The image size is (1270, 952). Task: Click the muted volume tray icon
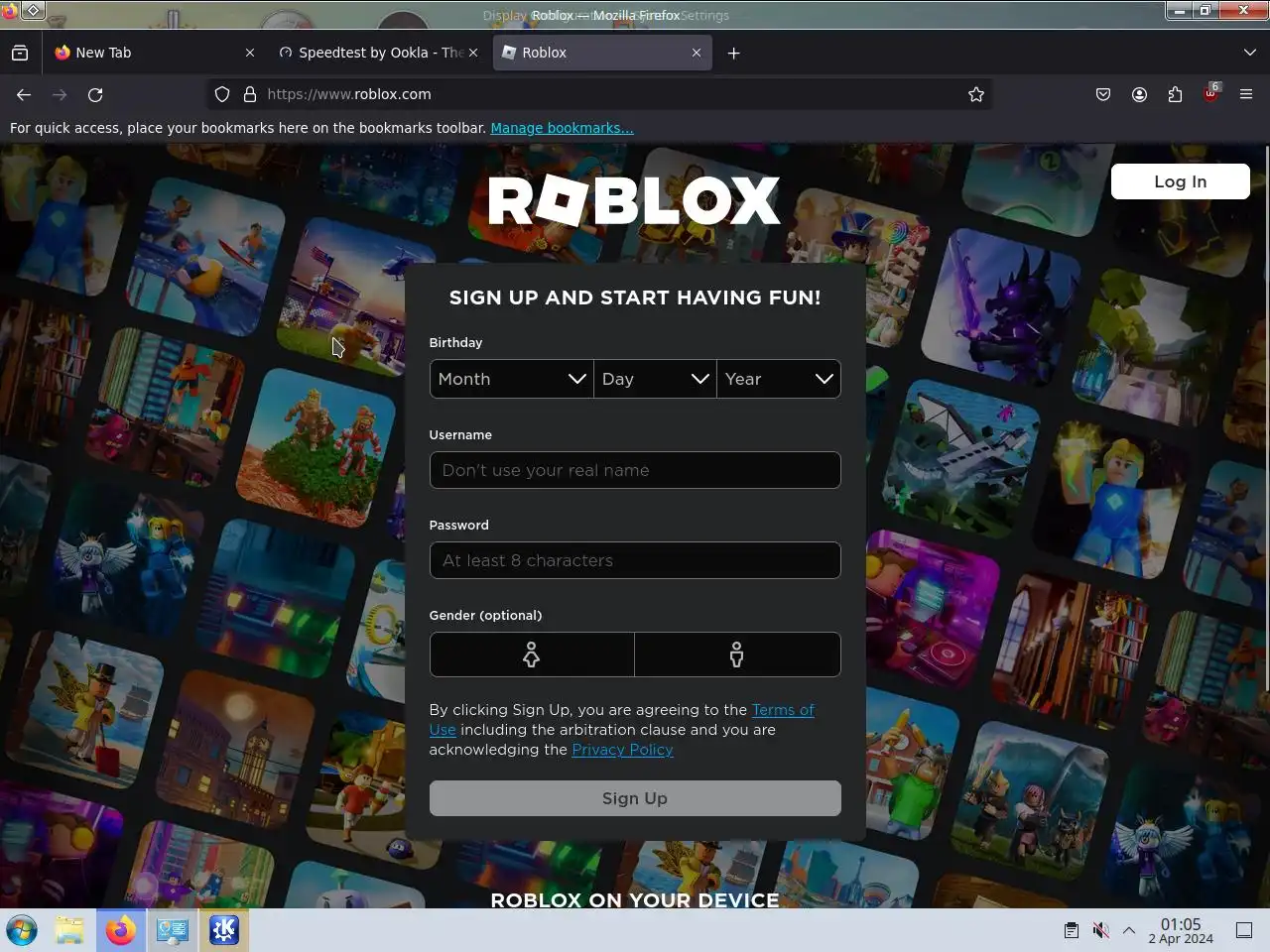click(x=1100, y=930)
